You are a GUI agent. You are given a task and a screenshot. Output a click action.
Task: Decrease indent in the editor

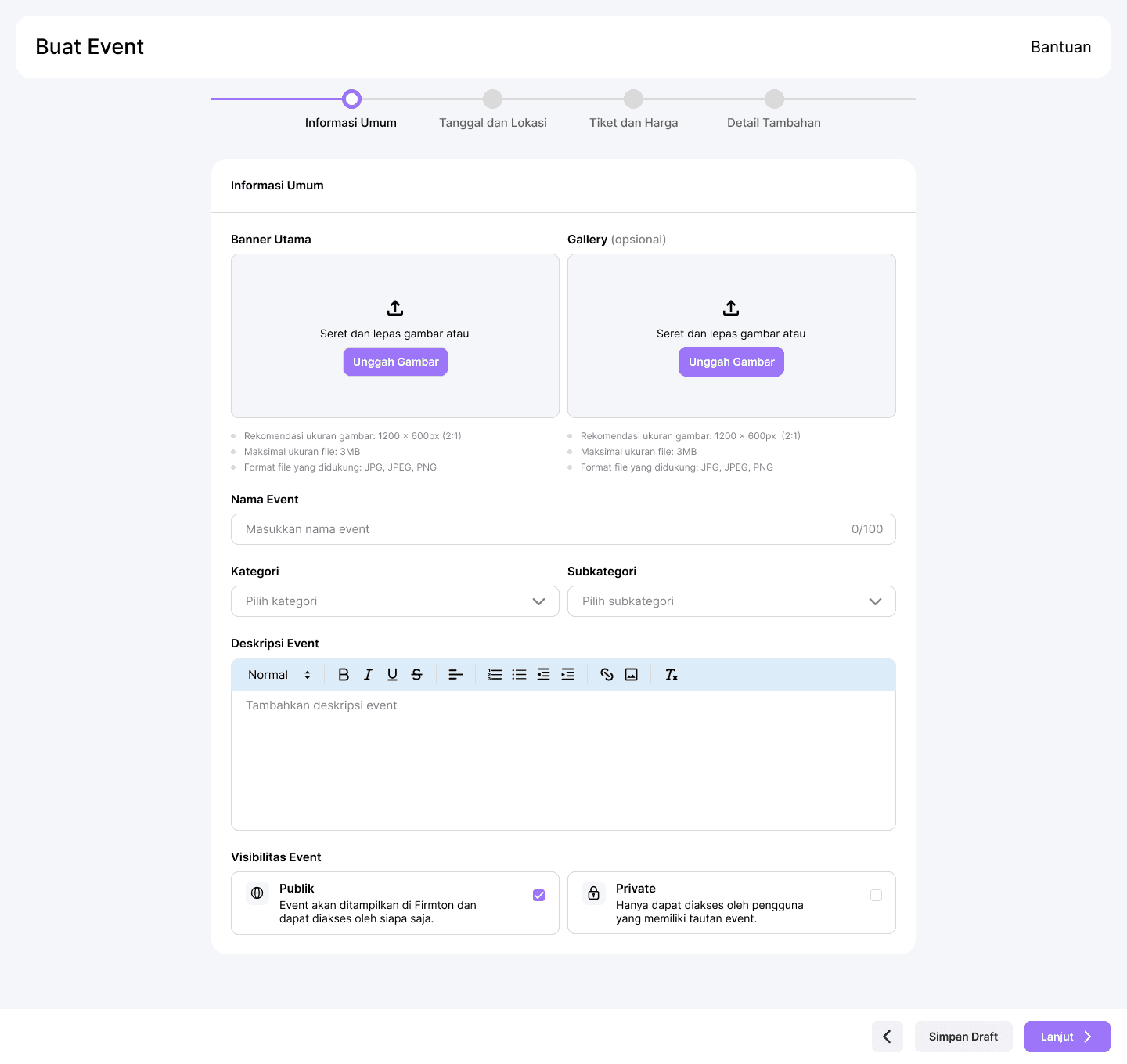543,675
